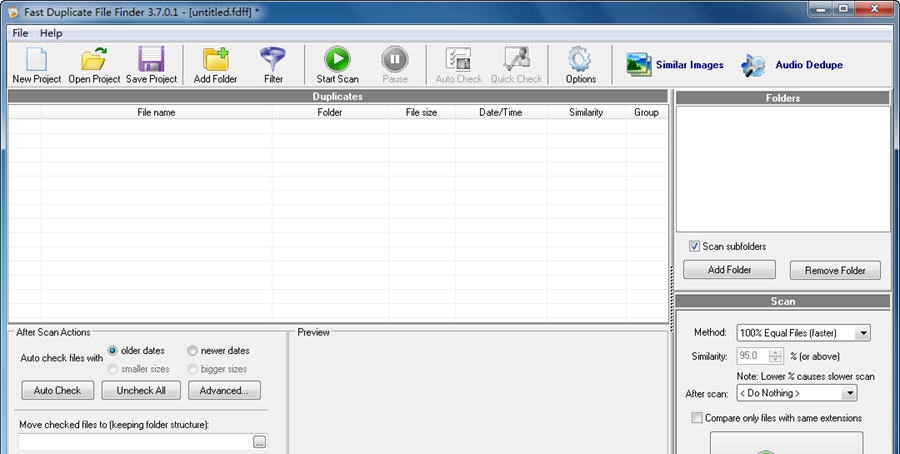This screenshot has width=900, height=454.
Task: Launch the Similar Images tool
Action: [674, 65]
